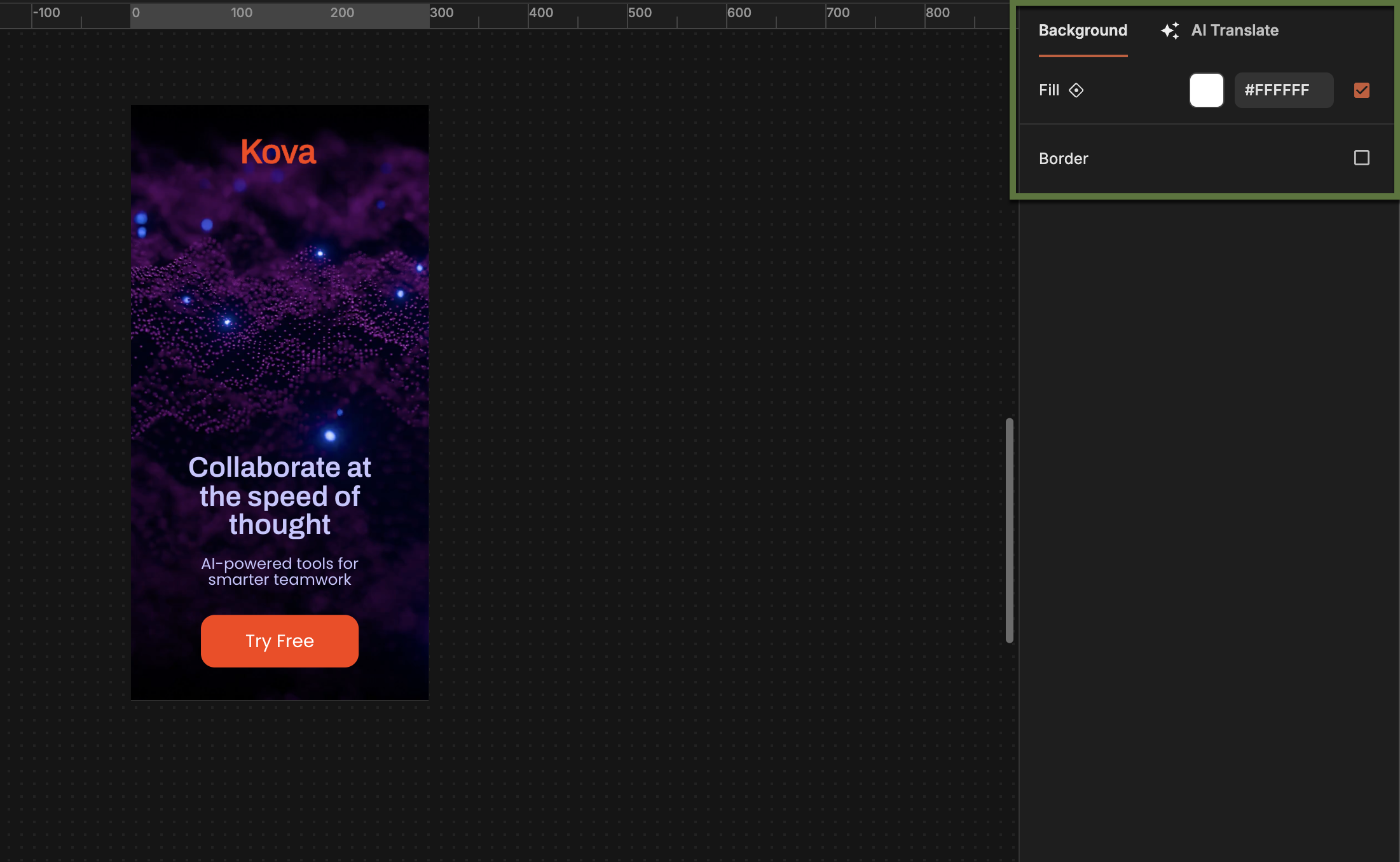Screen dimensions: 1400x862
Task: Click the canvas vertical scrollbar
Action: (1009, 530)
